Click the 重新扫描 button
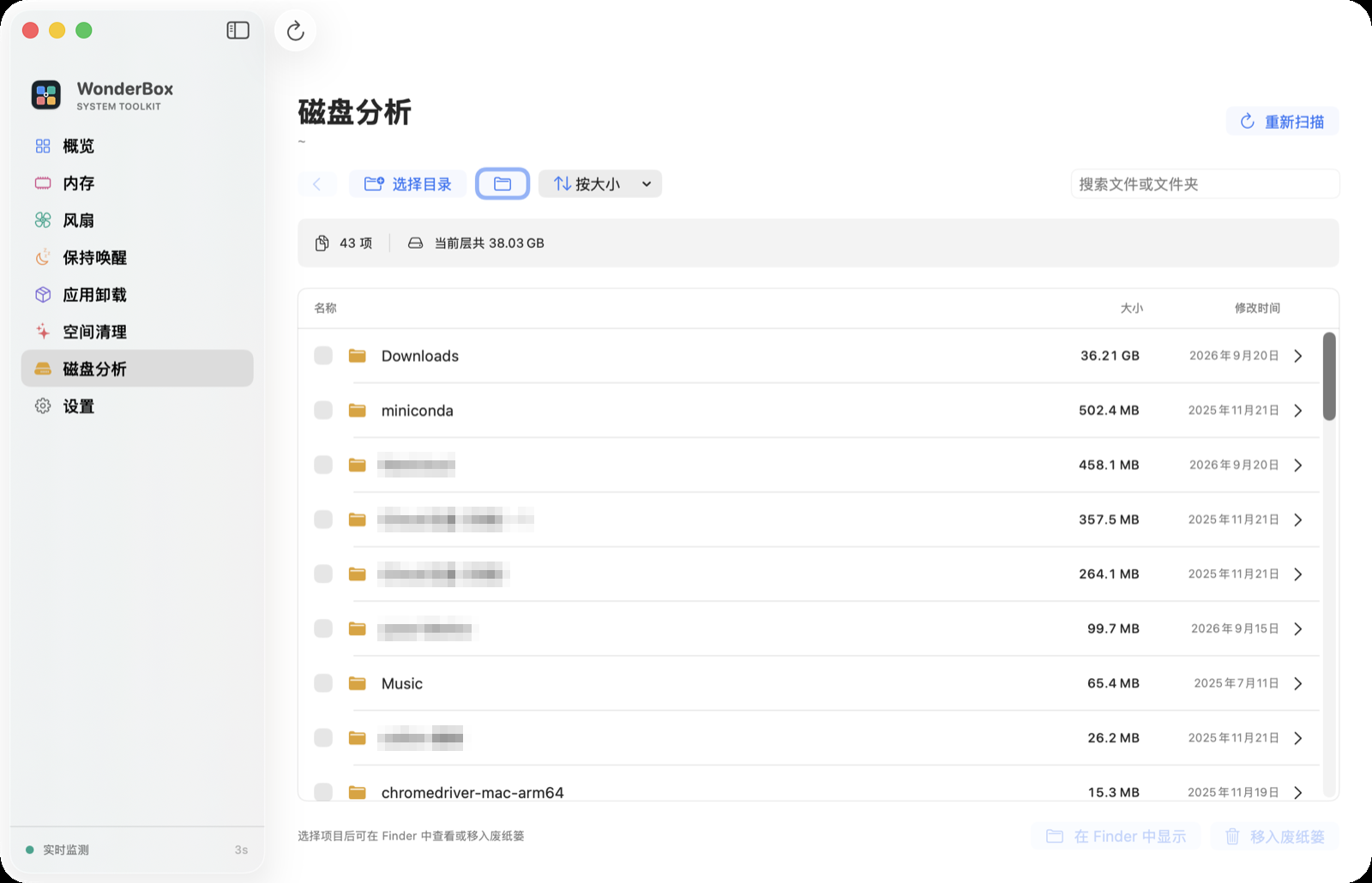Screen dimensions: 1372x883 [1283, 122]
